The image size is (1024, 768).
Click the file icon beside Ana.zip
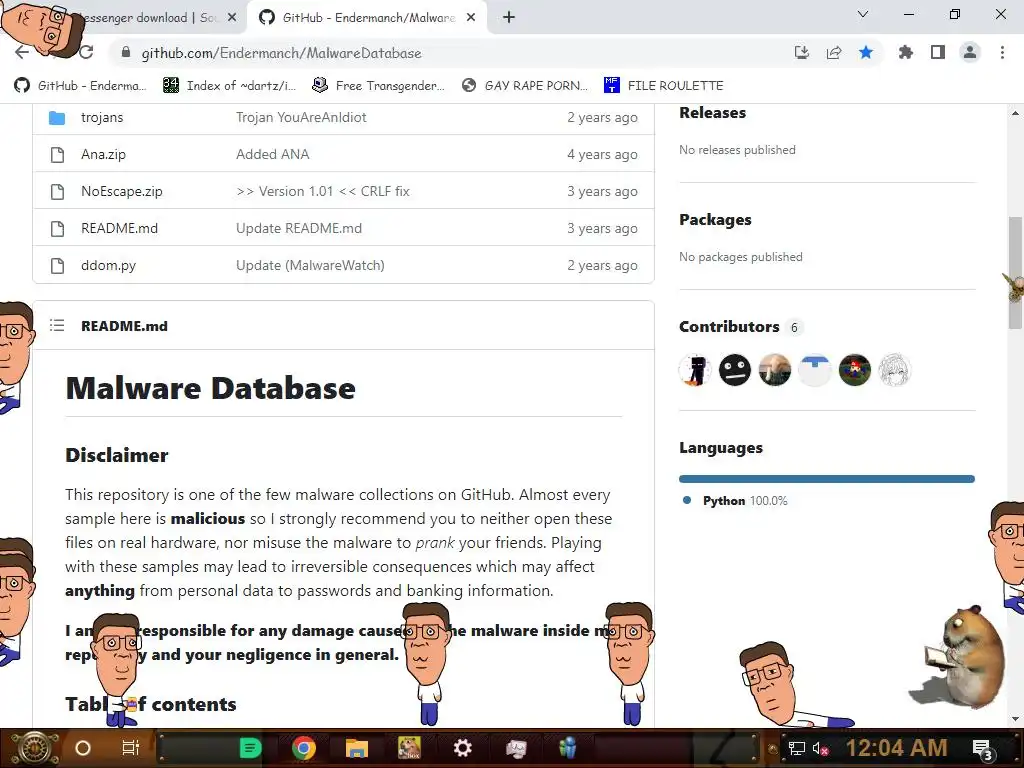point(57,155)
